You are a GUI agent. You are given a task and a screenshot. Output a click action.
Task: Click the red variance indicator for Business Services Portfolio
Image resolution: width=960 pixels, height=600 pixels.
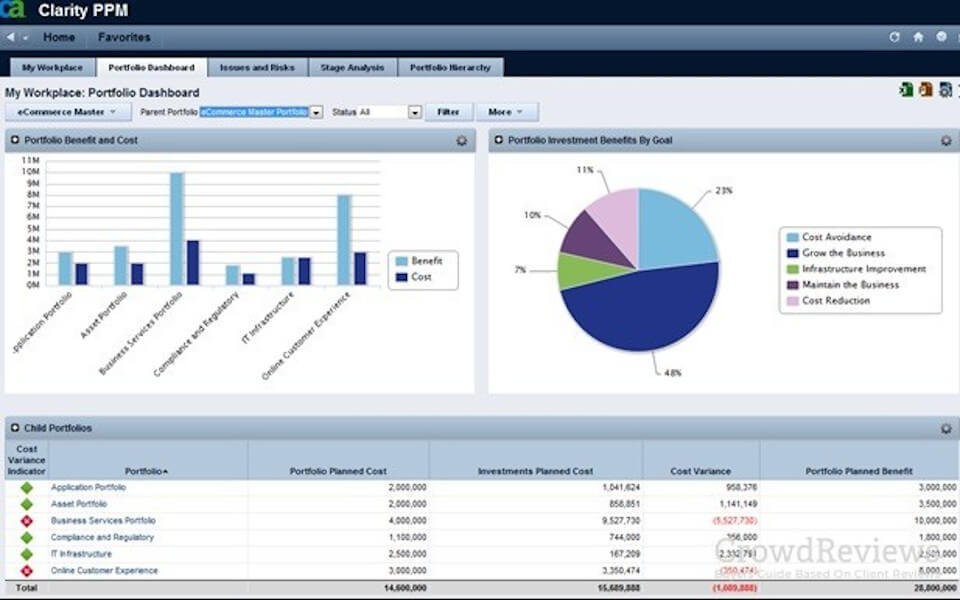coord(26,520)
